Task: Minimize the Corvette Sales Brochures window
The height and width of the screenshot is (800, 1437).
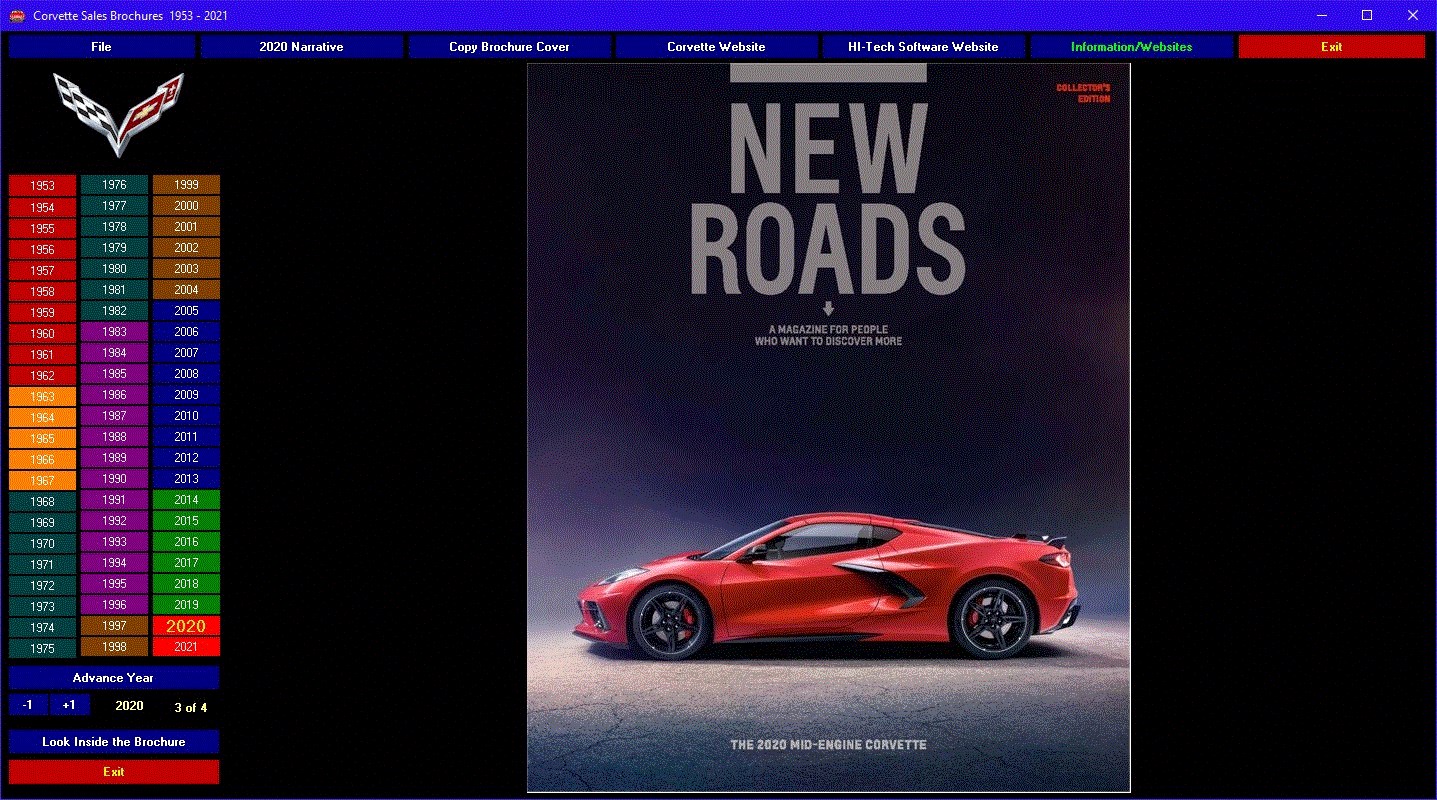Action: click(x=1321, y=15)
